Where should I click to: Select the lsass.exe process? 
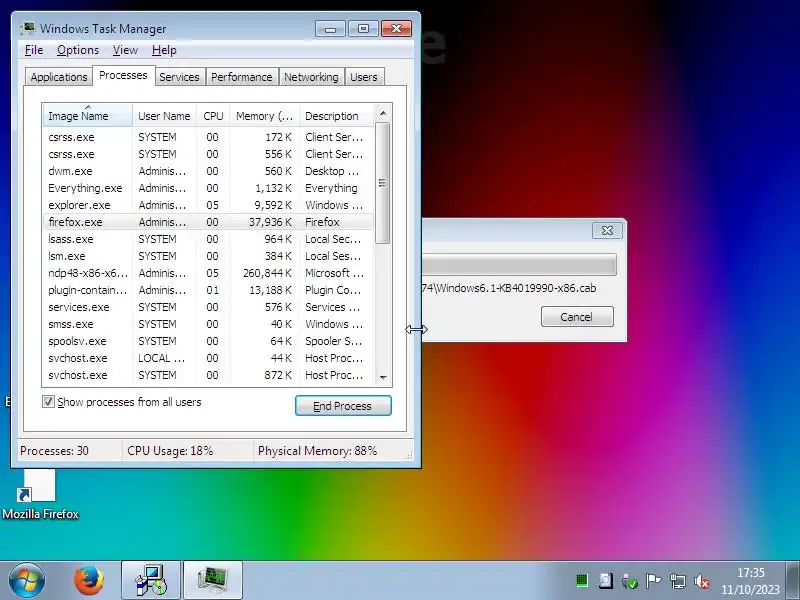click(x=209, y=239)
